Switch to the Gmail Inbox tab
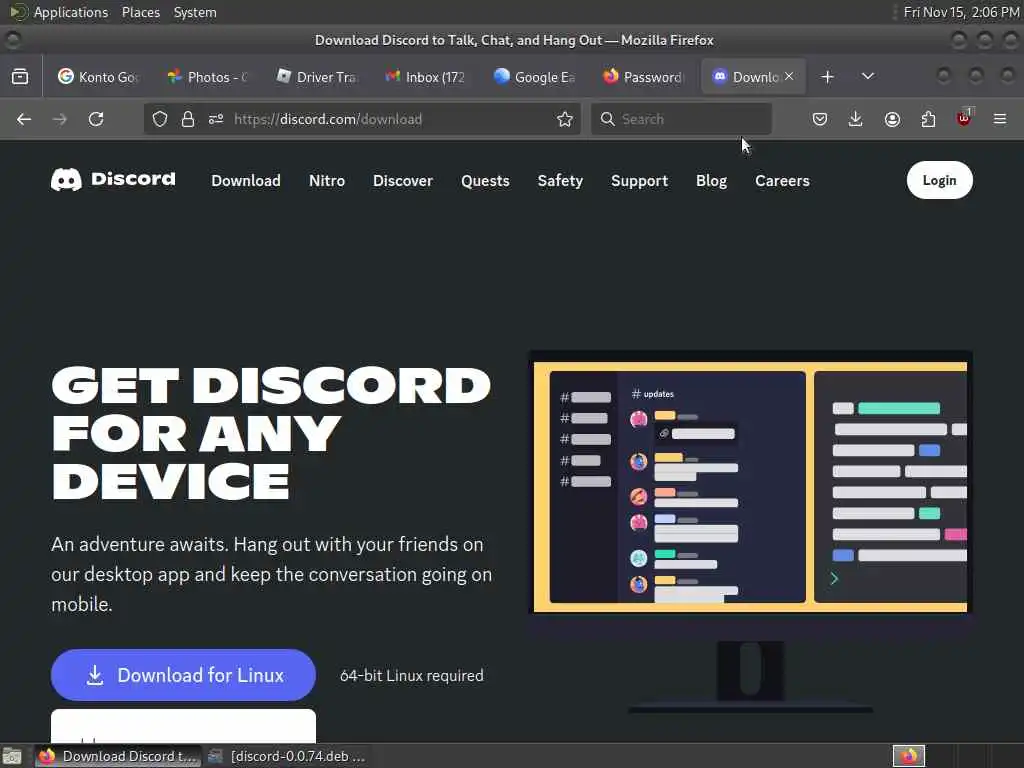Image resolution: width=1024 pixels, height=768 pixels. [x=426, y=76]
